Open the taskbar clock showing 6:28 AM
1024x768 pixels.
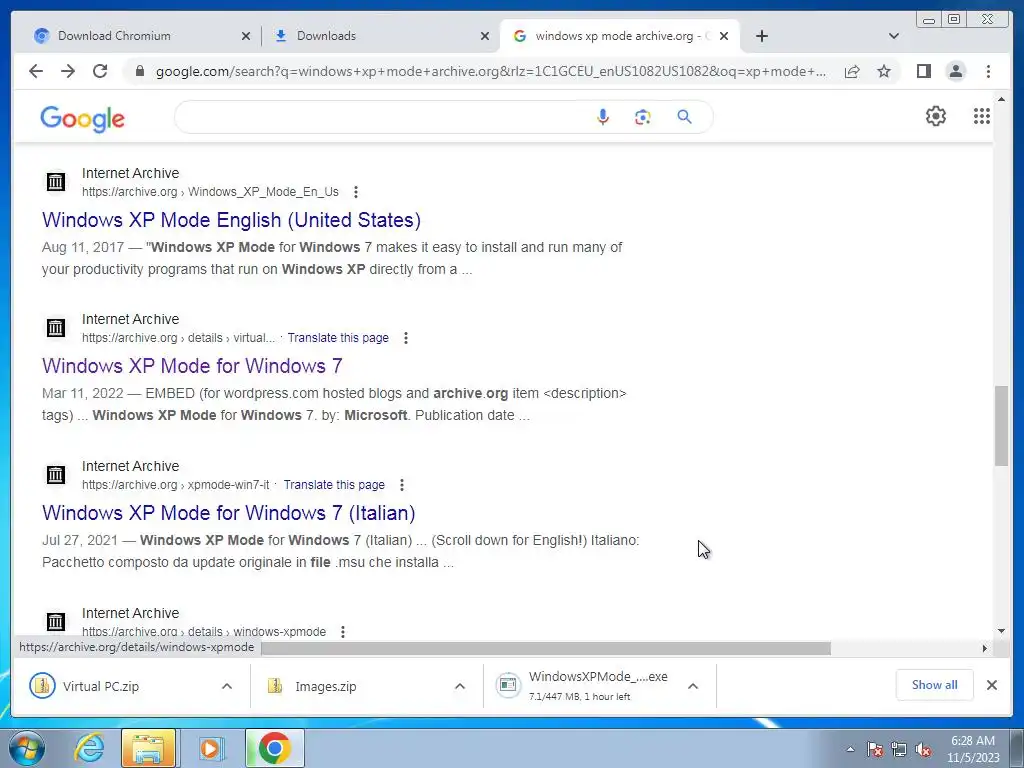click(973, 749)
